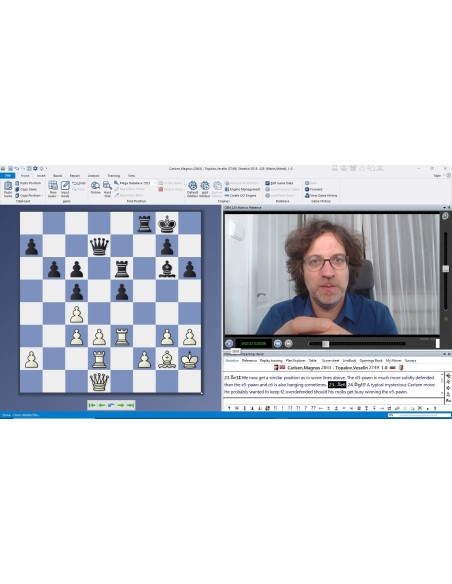The height and width of the screenshot is (584, 452).
Task: Click the video rewind button
Action: pos(277,343)
